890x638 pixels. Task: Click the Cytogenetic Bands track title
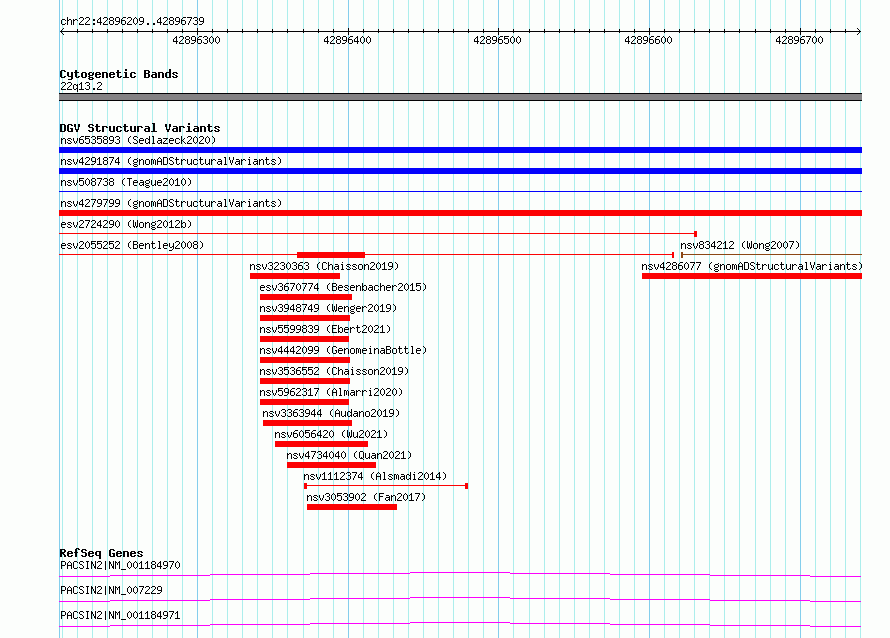click(x=119, y=74)
